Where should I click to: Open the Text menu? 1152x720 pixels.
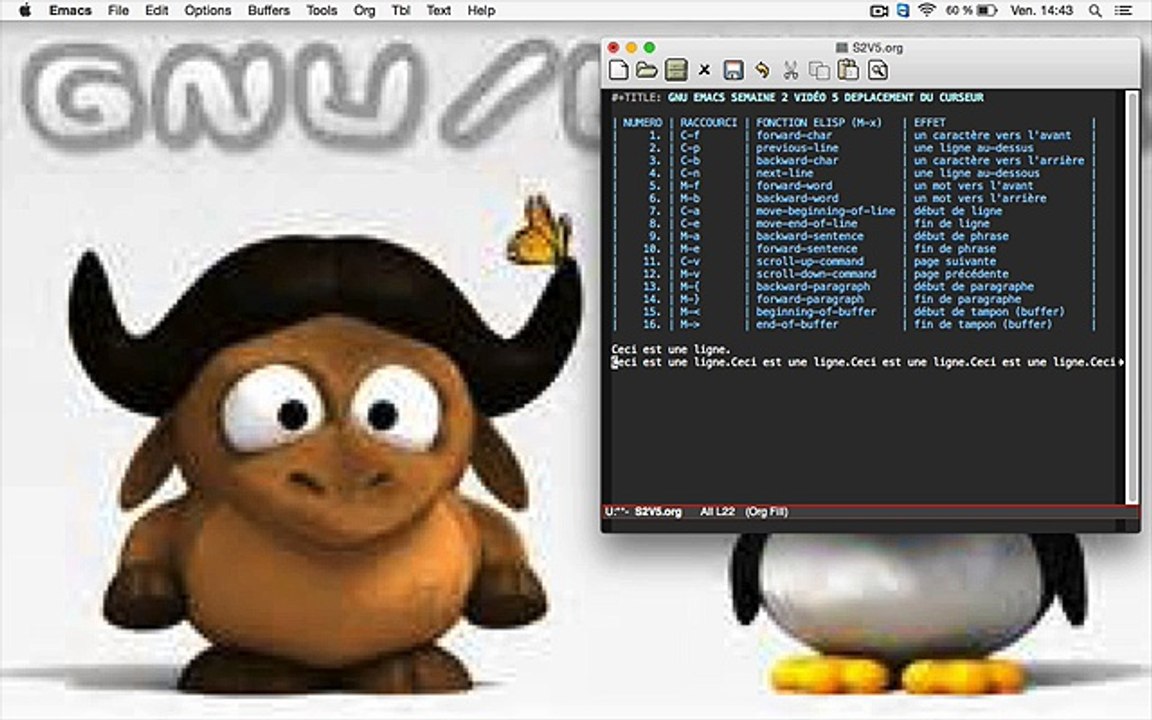439,10
